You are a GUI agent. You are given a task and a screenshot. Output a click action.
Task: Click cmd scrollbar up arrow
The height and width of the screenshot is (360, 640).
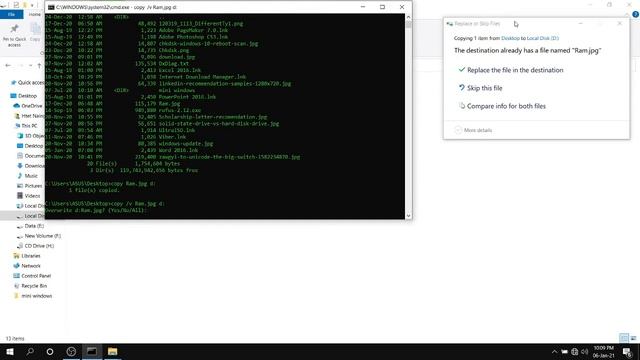click(408, 17)
